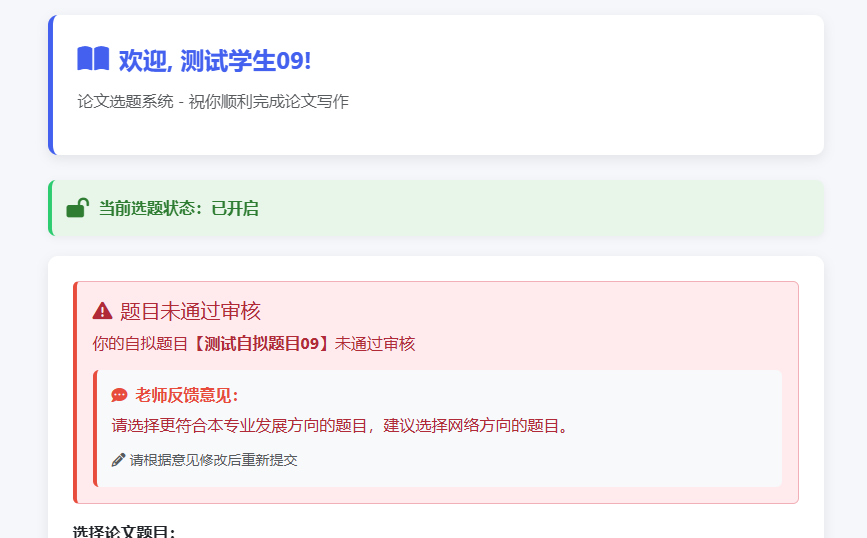The image size is (867, 538).
Task: Click the red warning triangle icon
Action: tap(102, 311)
